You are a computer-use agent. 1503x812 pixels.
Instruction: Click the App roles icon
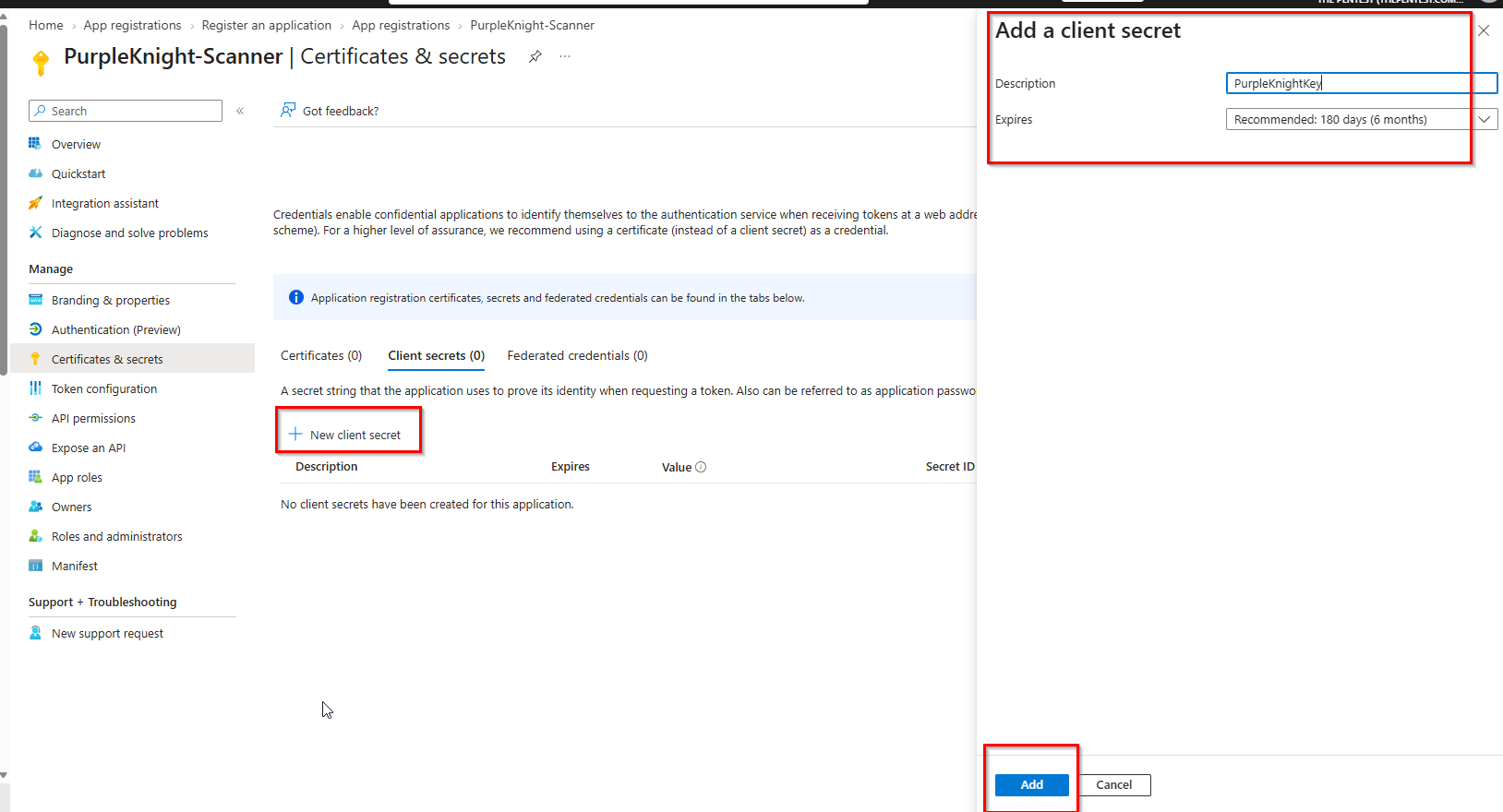[35, 477]
